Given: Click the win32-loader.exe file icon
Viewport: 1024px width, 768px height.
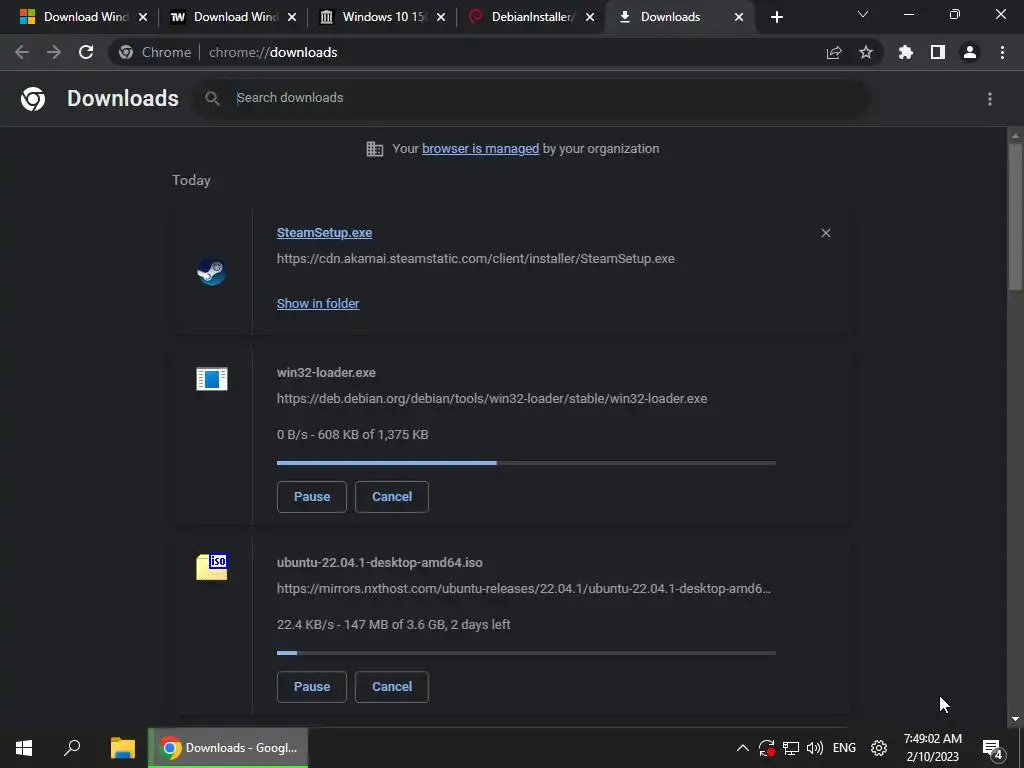Looking at the screenshot, I should [212, 379].
